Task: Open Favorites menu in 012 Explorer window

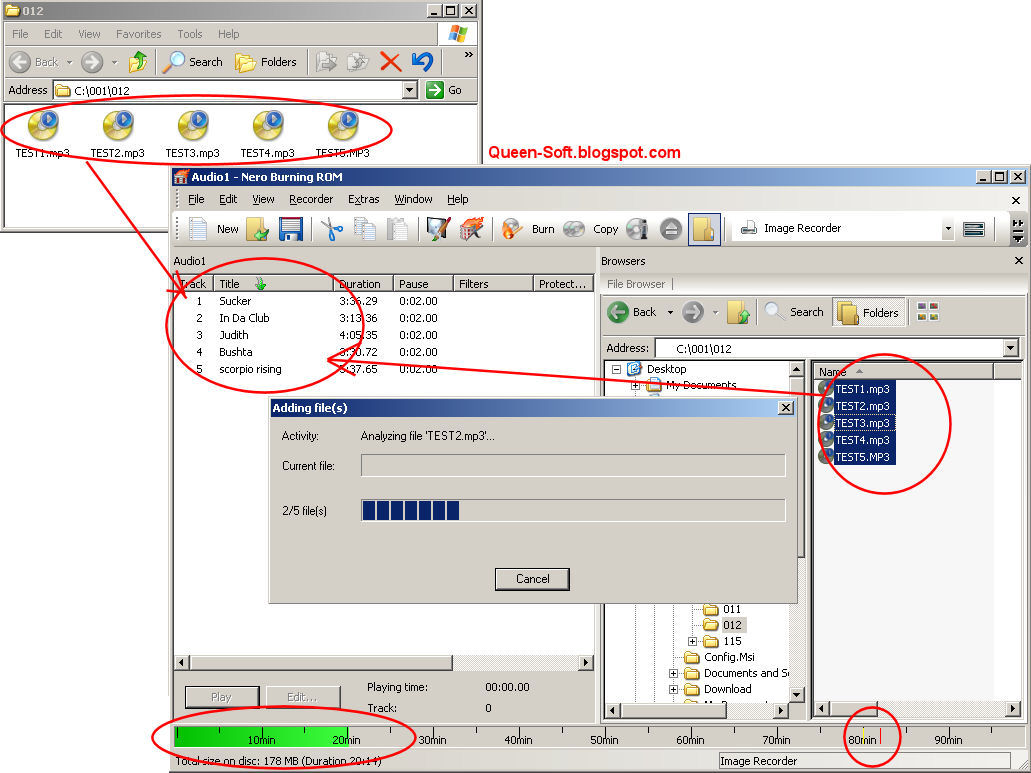Action: 139,34
